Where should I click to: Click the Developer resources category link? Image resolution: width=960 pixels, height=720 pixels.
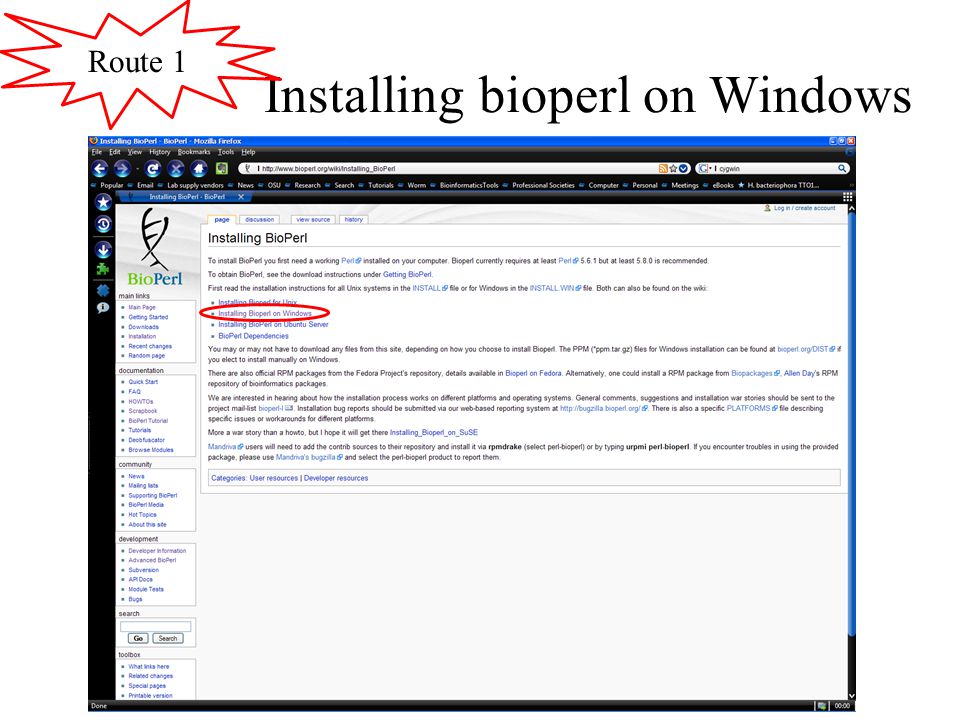(x=336, y=478)
